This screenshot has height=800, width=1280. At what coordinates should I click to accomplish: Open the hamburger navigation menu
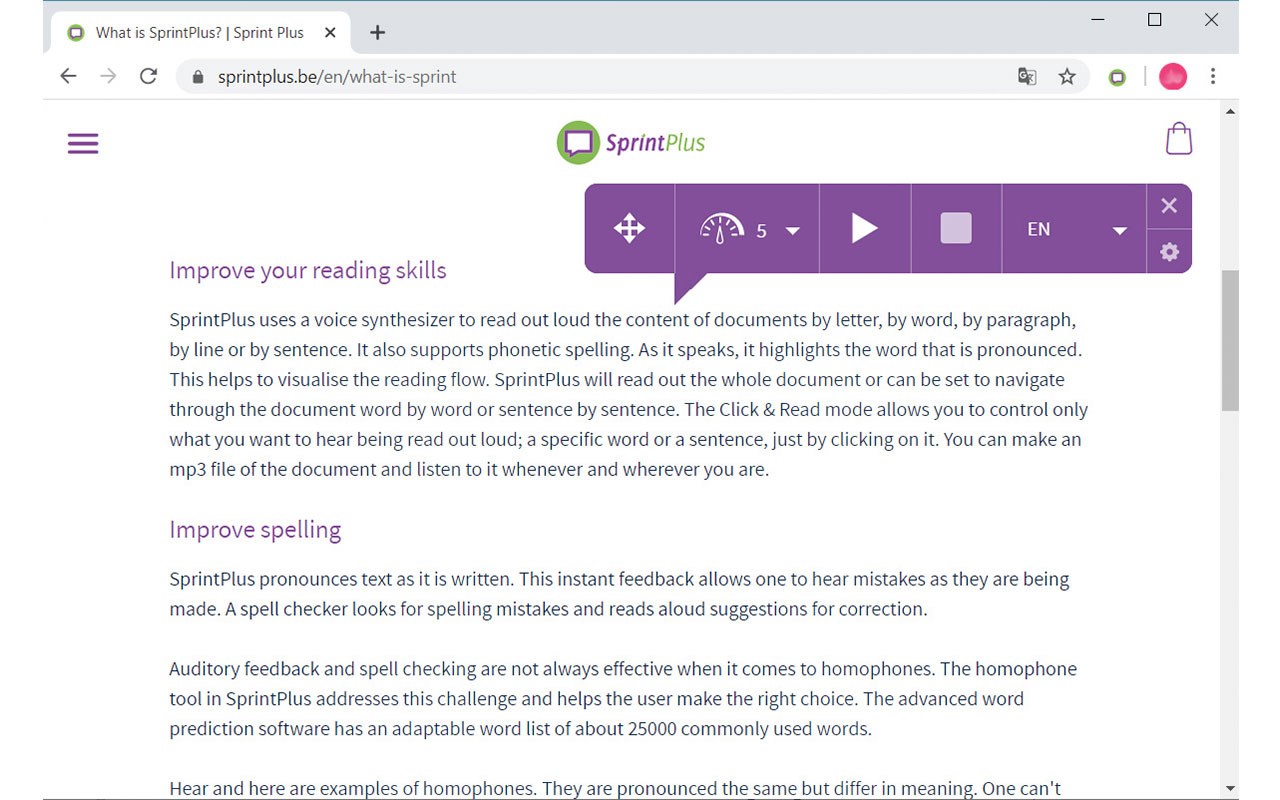coord(83,144)
